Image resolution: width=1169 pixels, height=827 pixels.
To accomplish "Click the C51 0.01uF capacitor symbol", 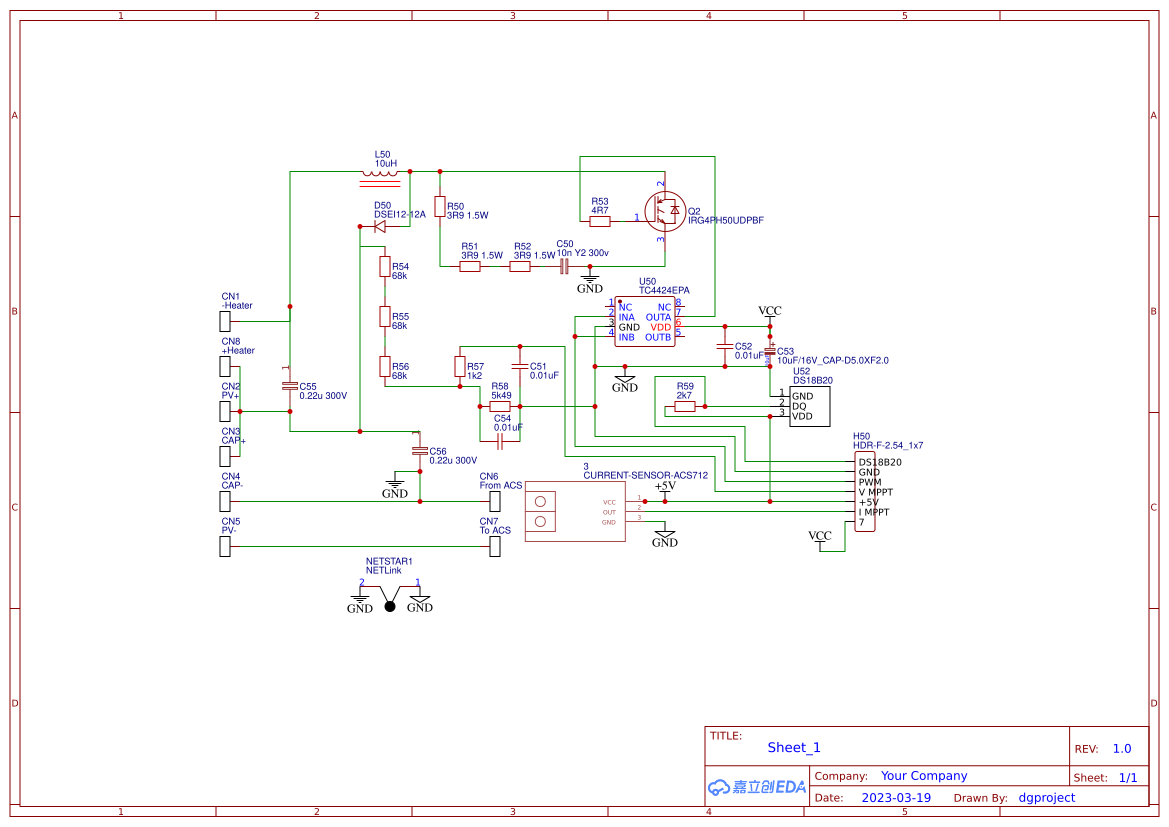I will (x=520, y=366).
